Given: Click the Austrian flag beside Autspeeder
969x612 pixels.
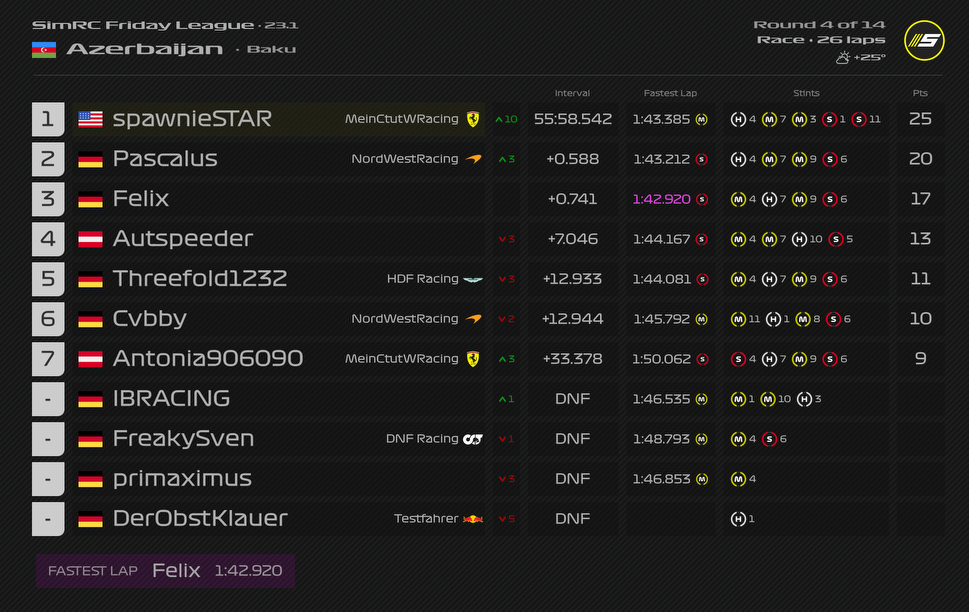Looking at the screenshot, I should tap(90, 239).
